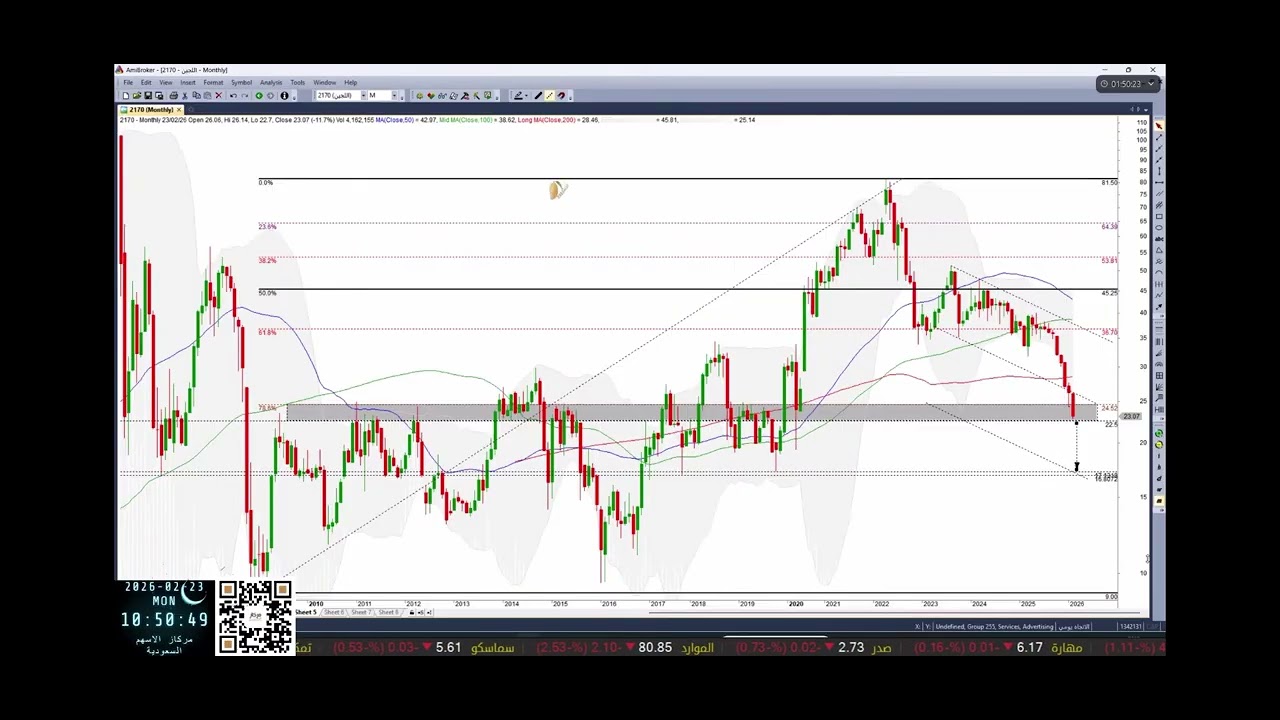Click the 2020 year label on time axis

tap(795, 604)
